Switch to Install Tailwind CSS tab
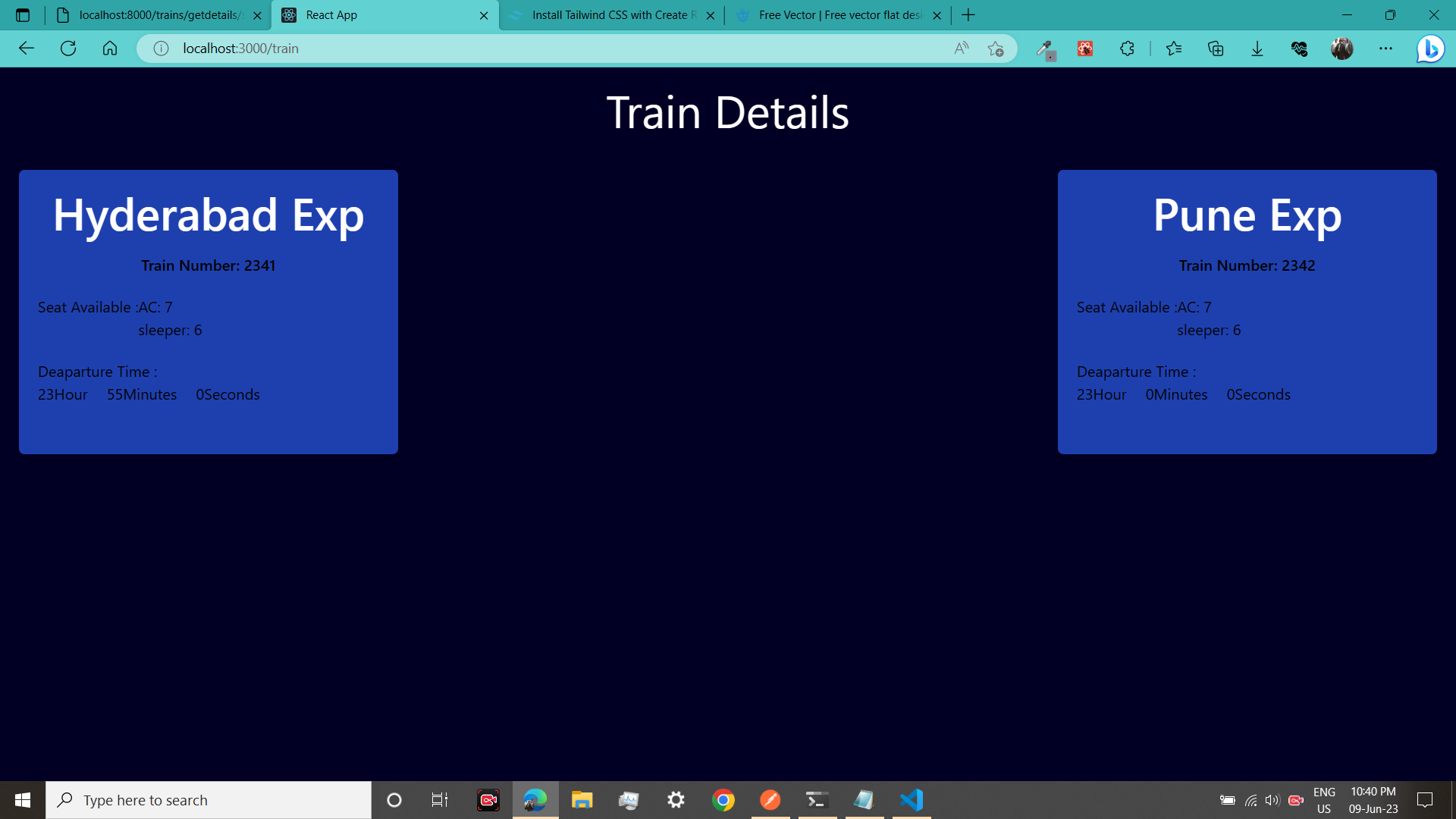Image resolution: width=1456 pixels, height=819 pixels. [x=610, y=15]
